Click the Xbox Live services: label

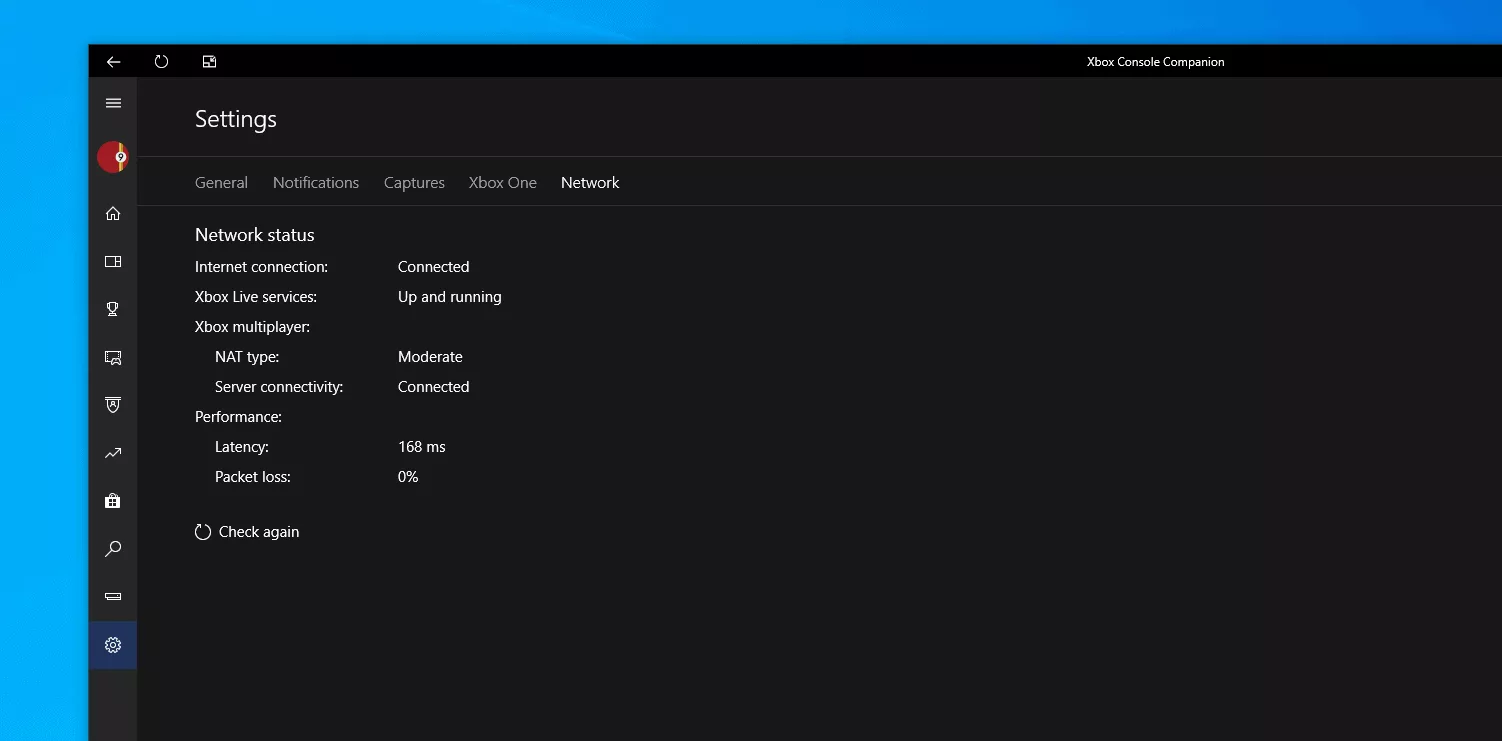pos(256,297)
